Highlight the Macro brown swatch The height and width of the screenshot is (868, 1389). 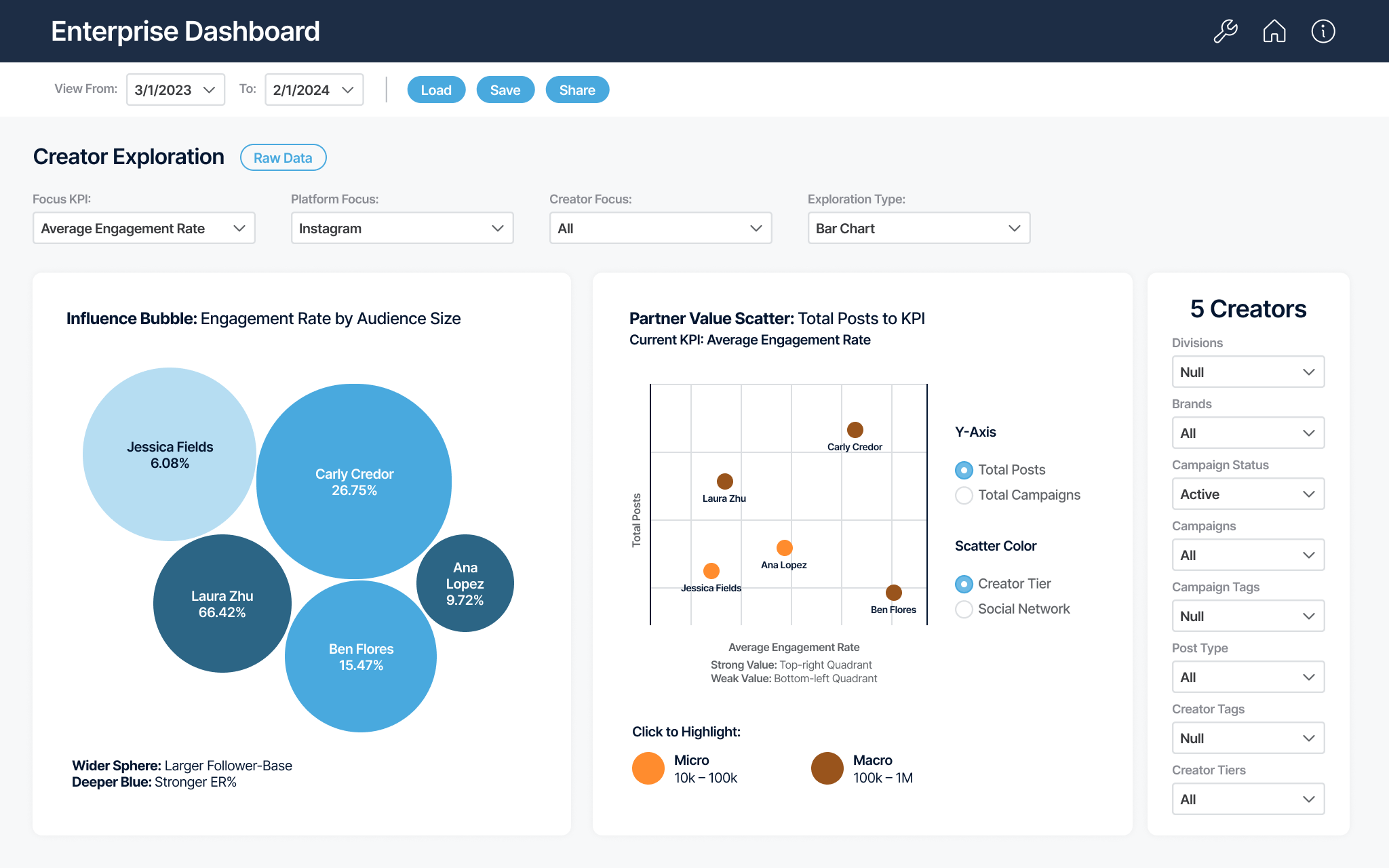click(x=827, y=768)
